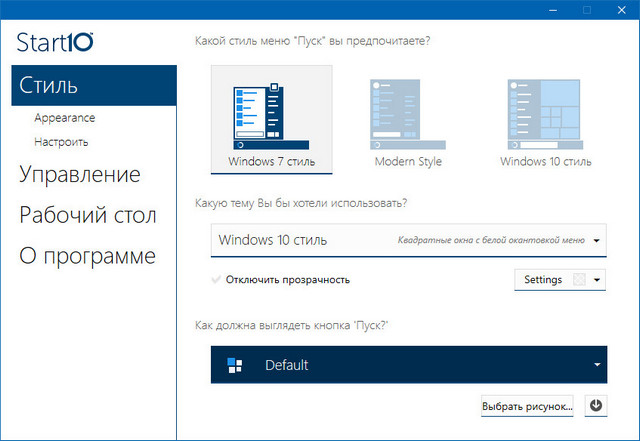Click the Default start button logo icon
Screen dimensions: 640x441
pyautogui.click(x=235, y=365)
